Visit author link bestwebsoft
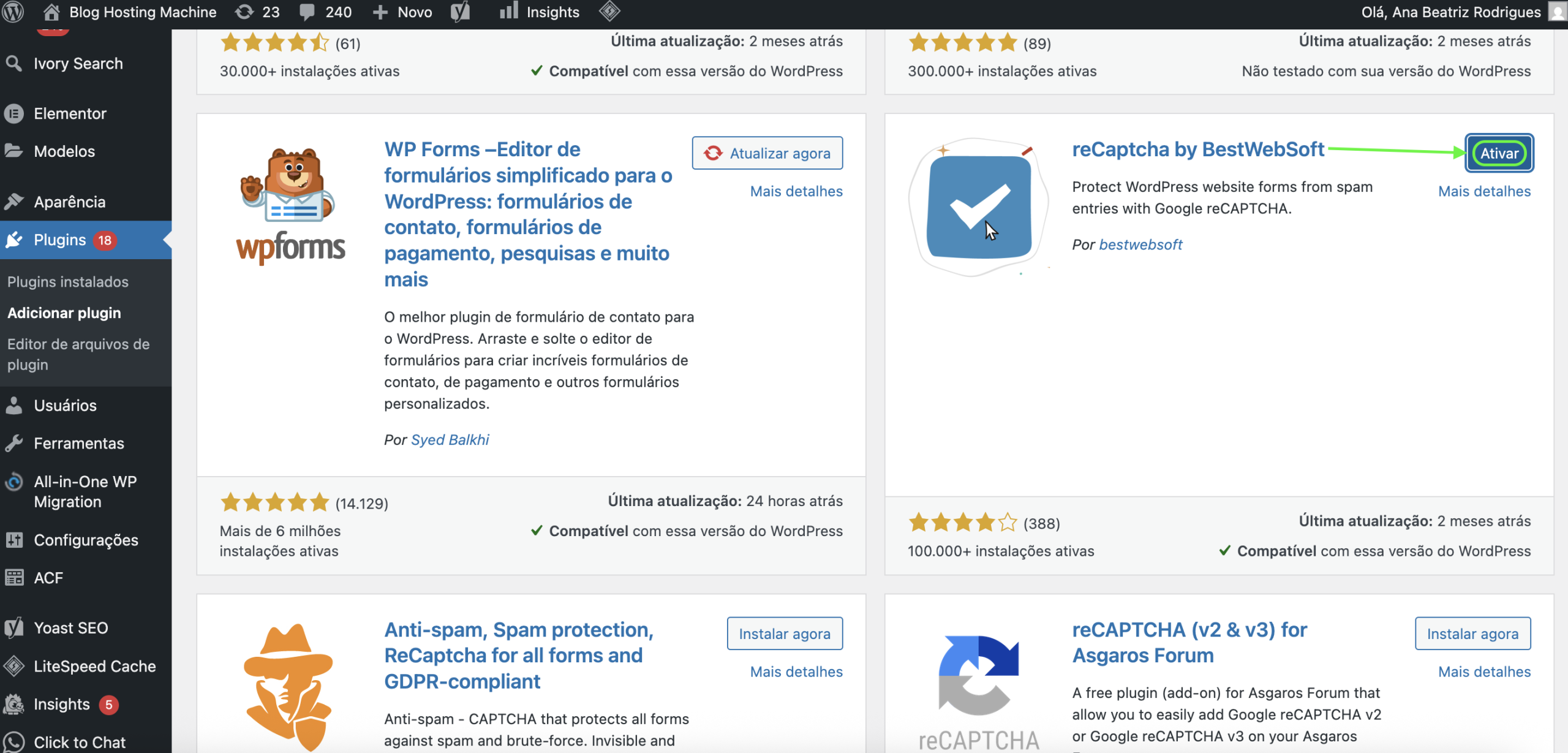Viewport: 1568px width, 753px height. (x=1140, y=244)
